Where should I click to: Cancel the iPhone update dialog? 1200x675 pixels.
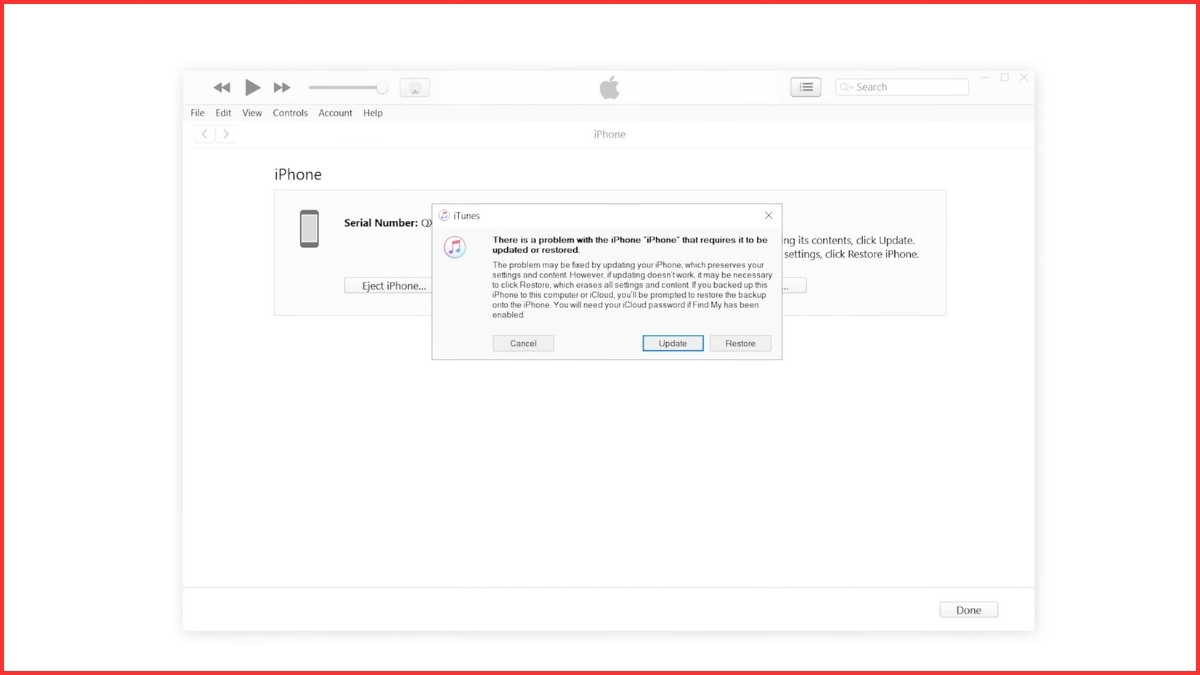(x=523, y=343)
